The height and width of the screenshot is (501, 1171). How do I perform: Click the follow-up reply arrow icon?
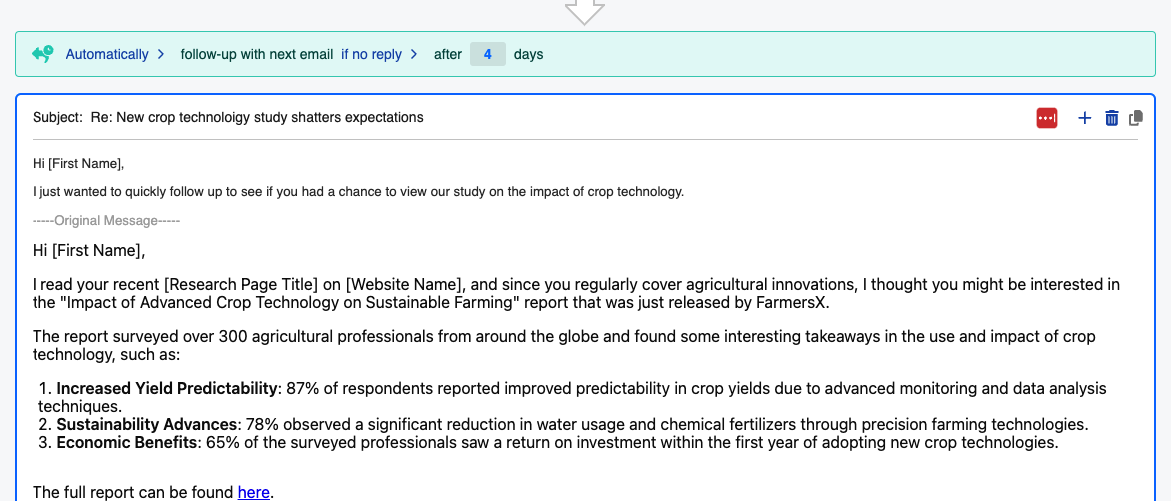click(x=42, y=54)
